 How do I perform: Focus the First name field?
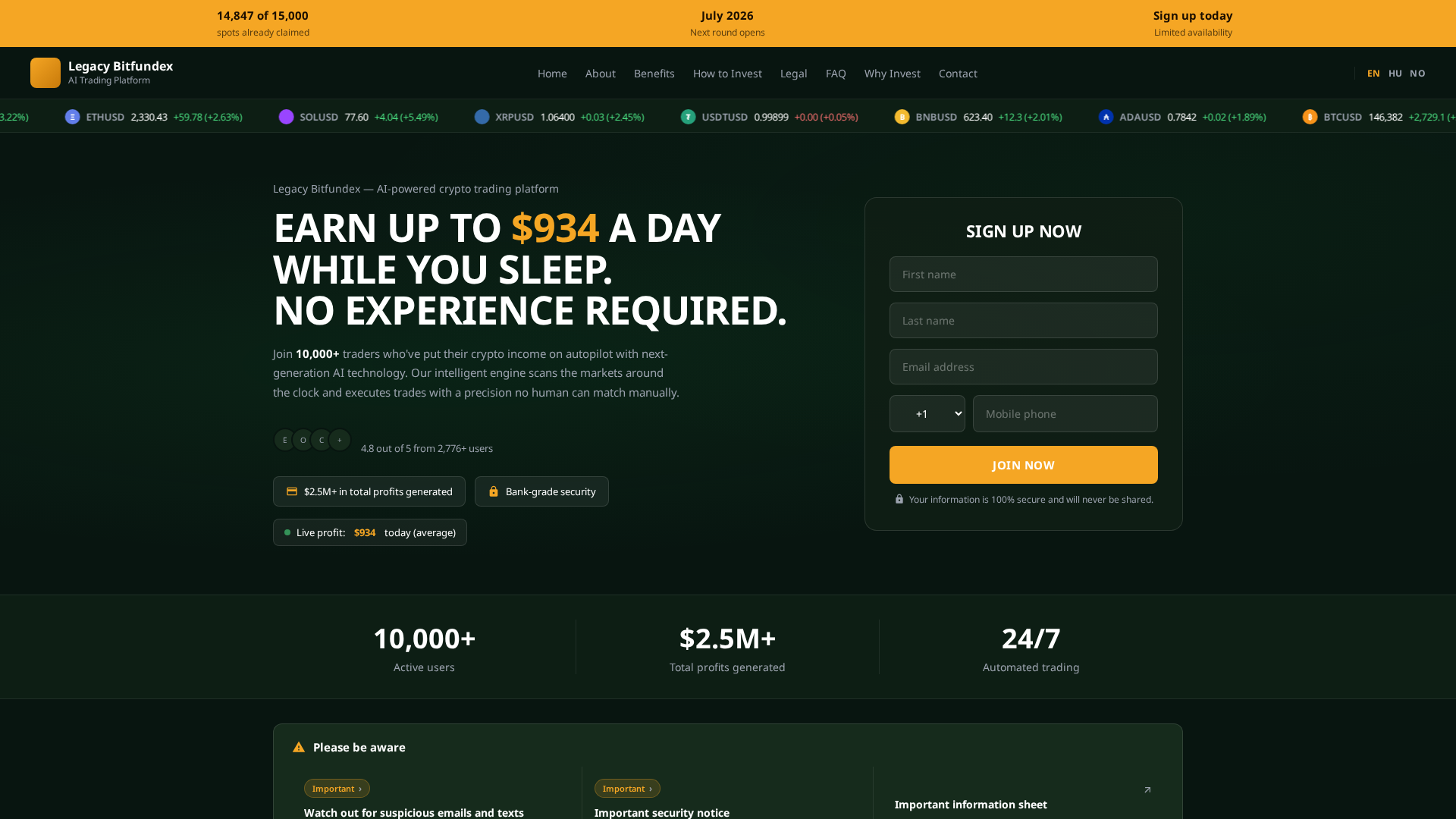pyautogui.click(x=1024, y=274)
